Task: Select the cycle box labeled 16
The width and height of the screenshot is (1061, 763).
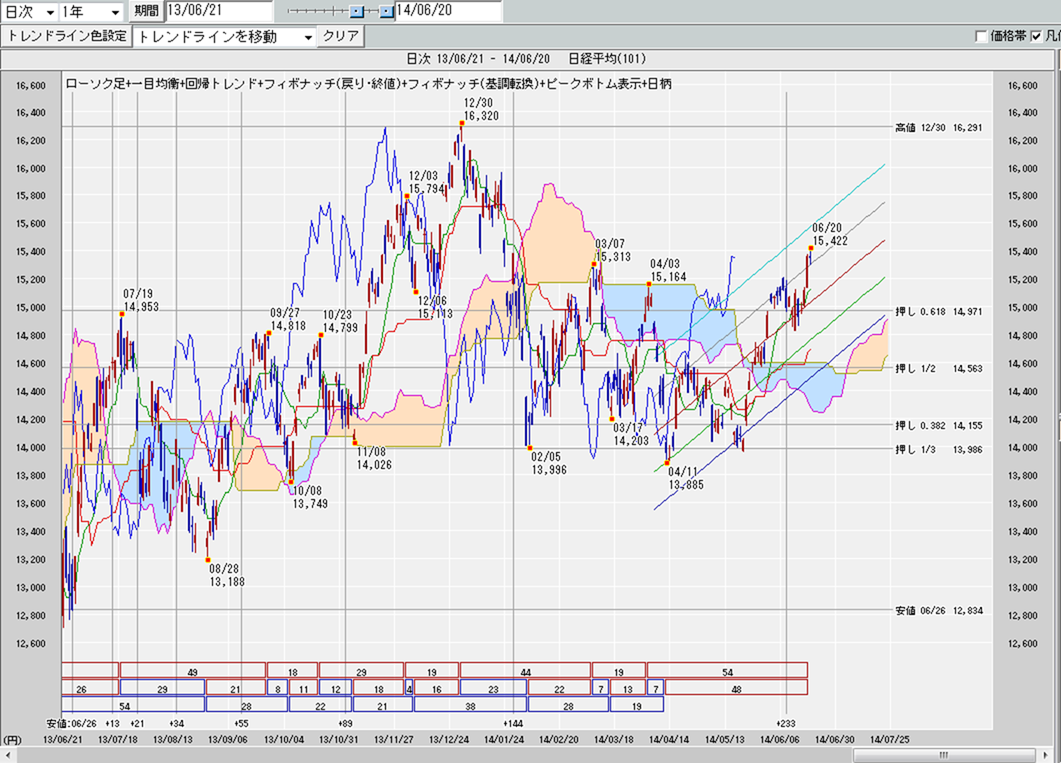Action: click(x=436, y=688)
